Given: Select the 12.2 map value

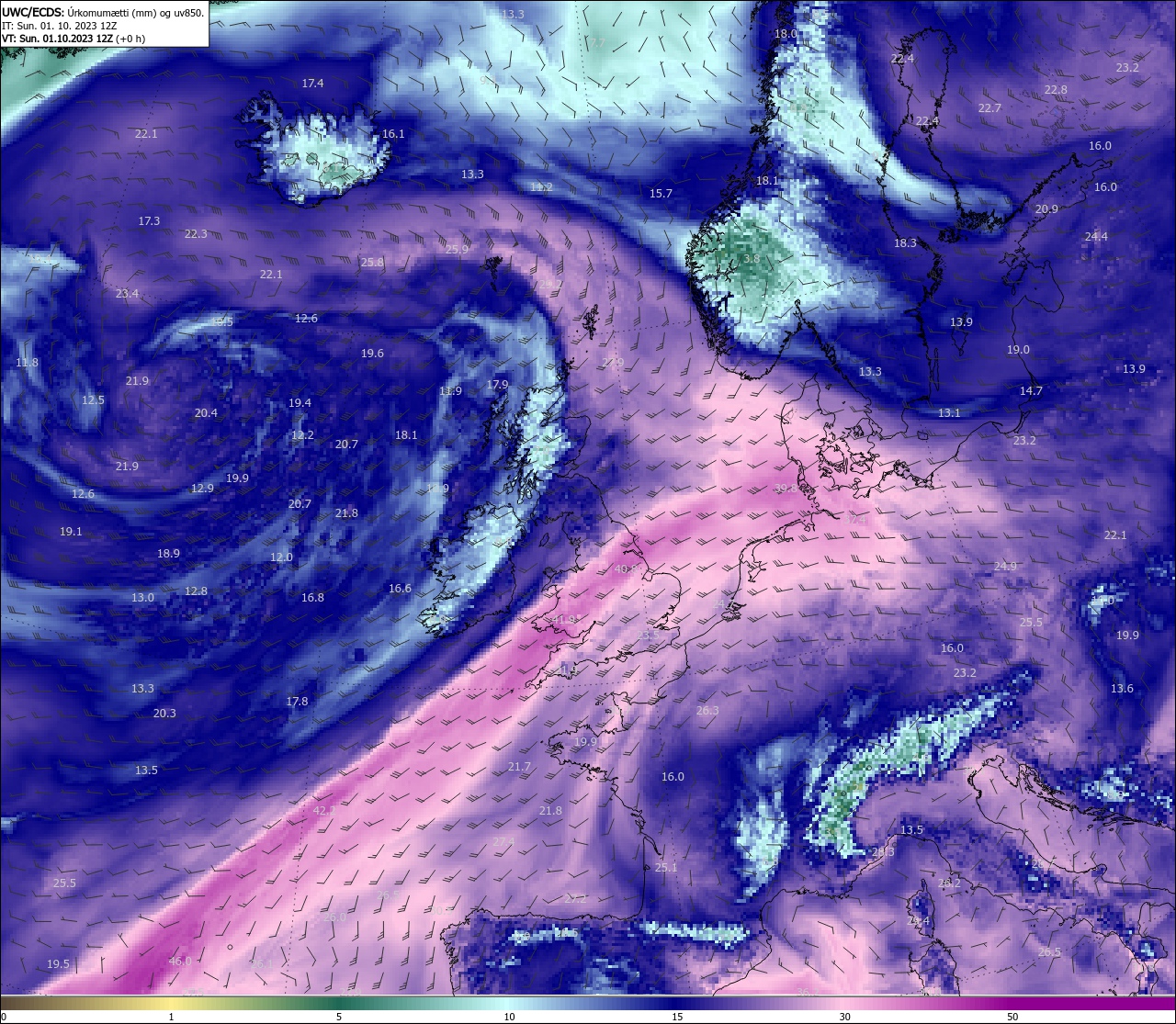Looking at the screenshot, I should (302, 435).
